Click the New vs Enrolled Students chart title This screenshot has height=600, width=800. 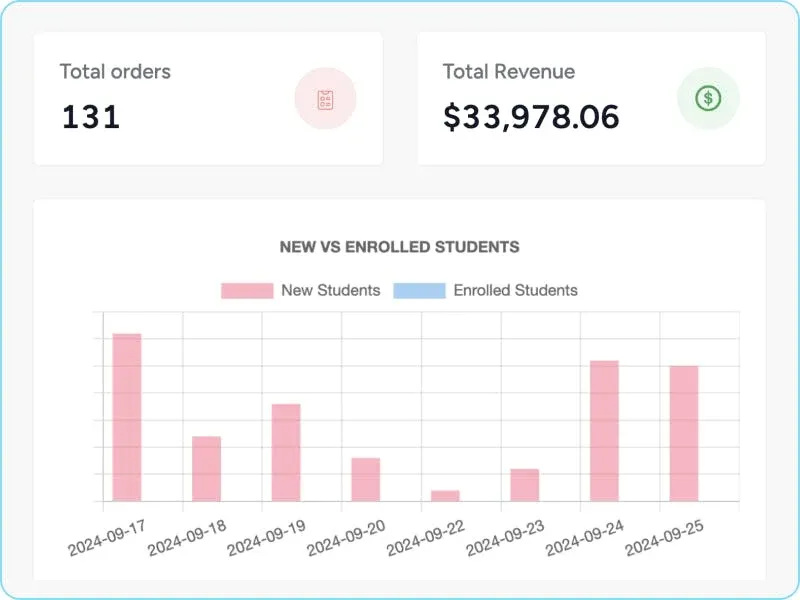(399, 246)
